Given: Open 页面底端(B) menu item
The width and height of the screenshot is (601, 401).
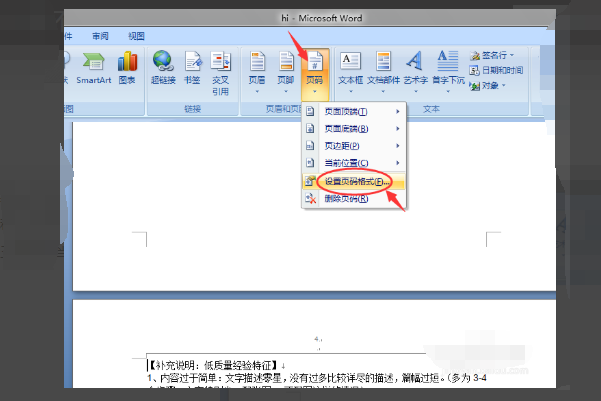Looking at the screenshot, I should (354, 128).
